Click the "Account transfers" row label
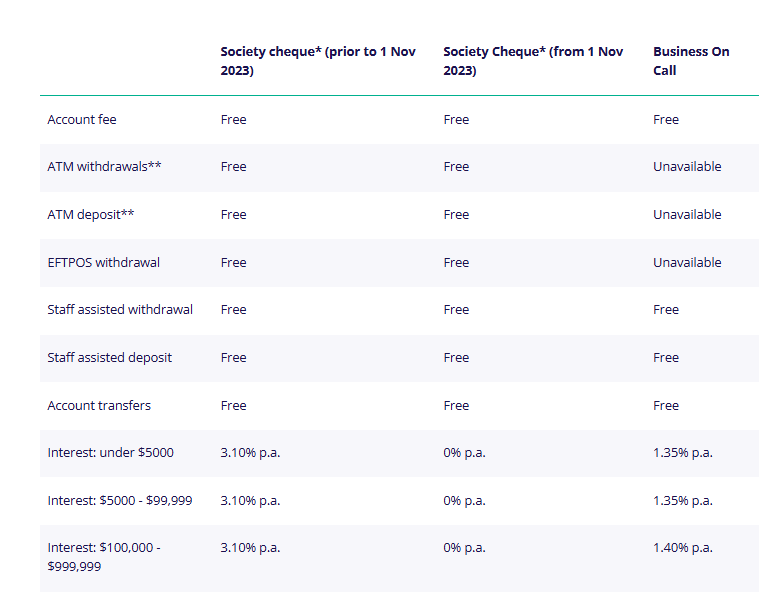781x607 pixels. tap(99, 406)
